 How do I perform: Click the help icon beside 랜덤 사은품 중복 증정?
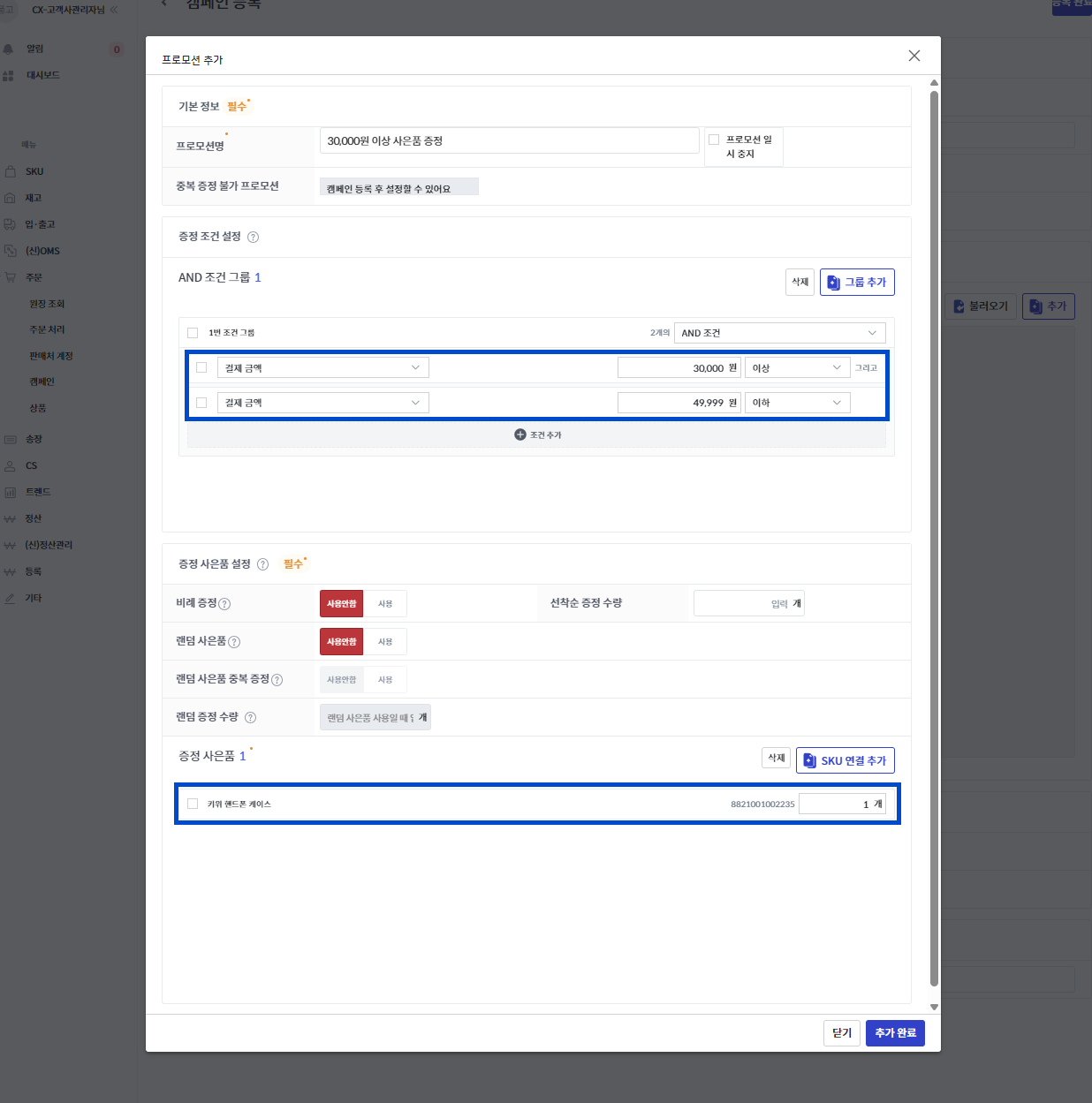tap(277, 680)
